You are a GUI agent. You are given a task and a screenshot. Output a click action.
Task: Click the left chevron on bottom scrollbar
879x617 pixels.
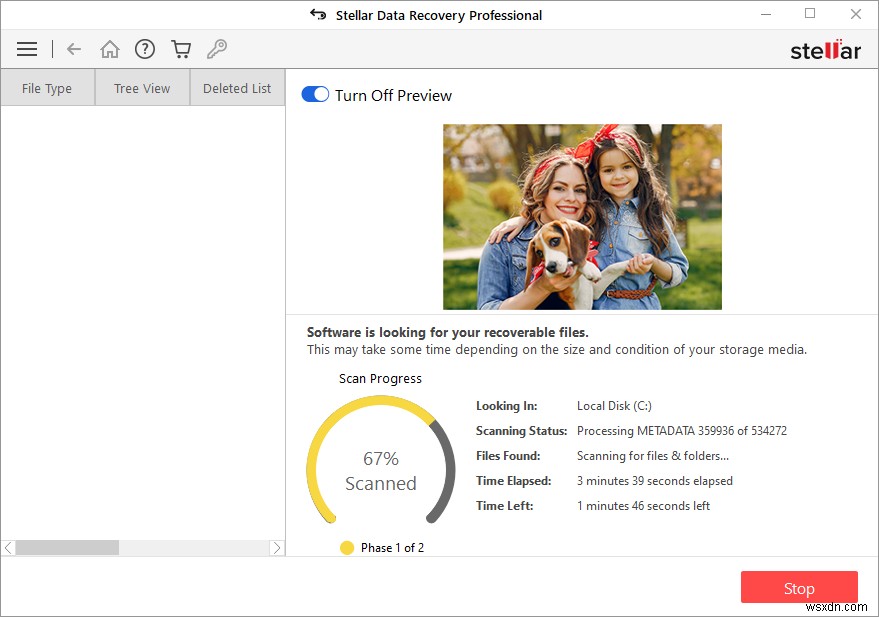click(x=6, y=547)
